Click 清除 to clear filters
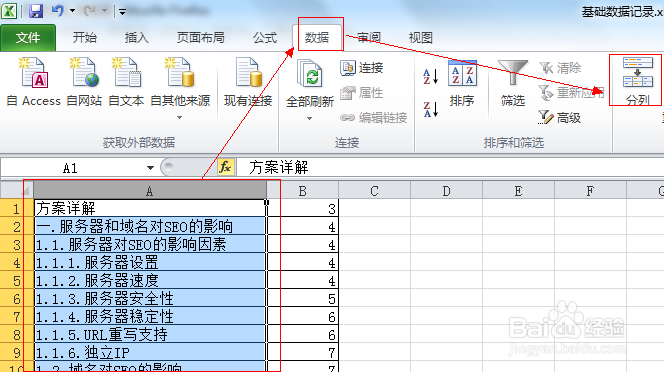 [x=560, y=68]
